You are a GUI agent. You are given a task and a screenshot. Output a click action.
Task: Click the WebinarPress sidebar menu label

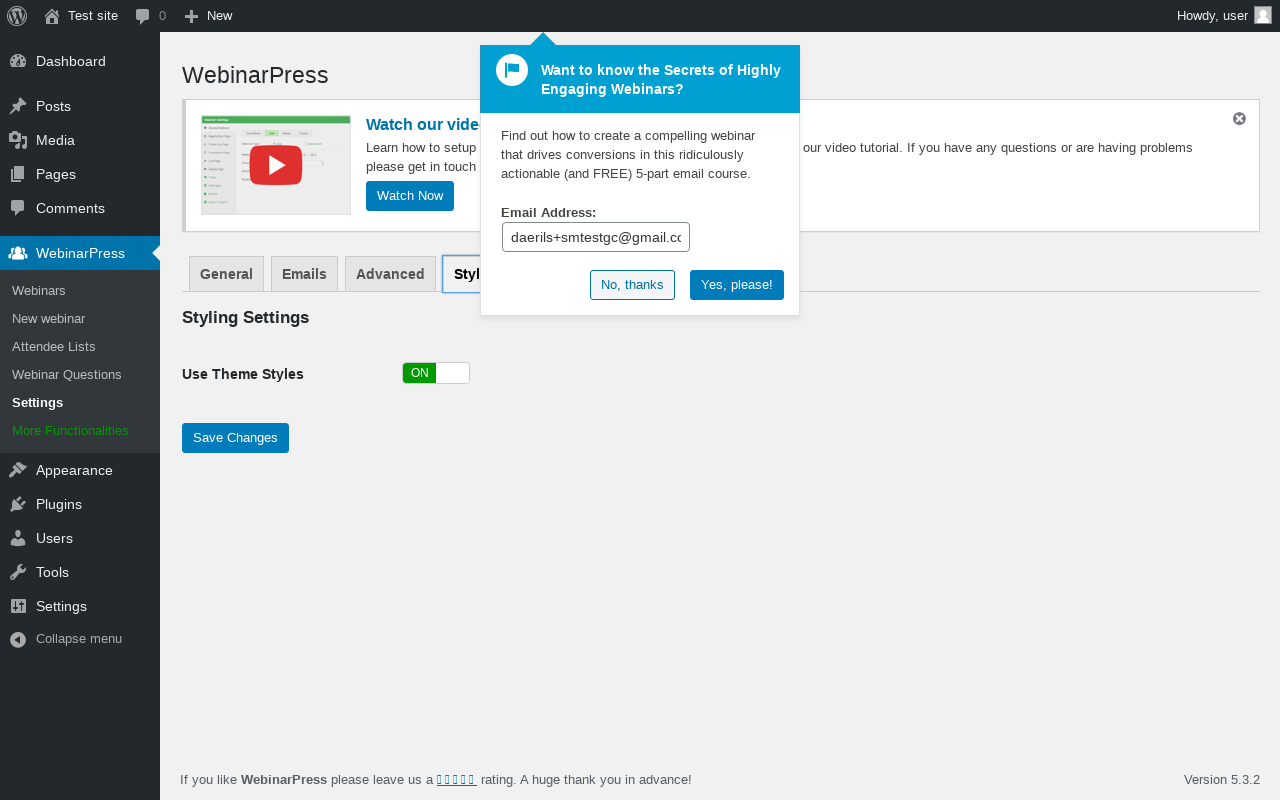(80, 253)
